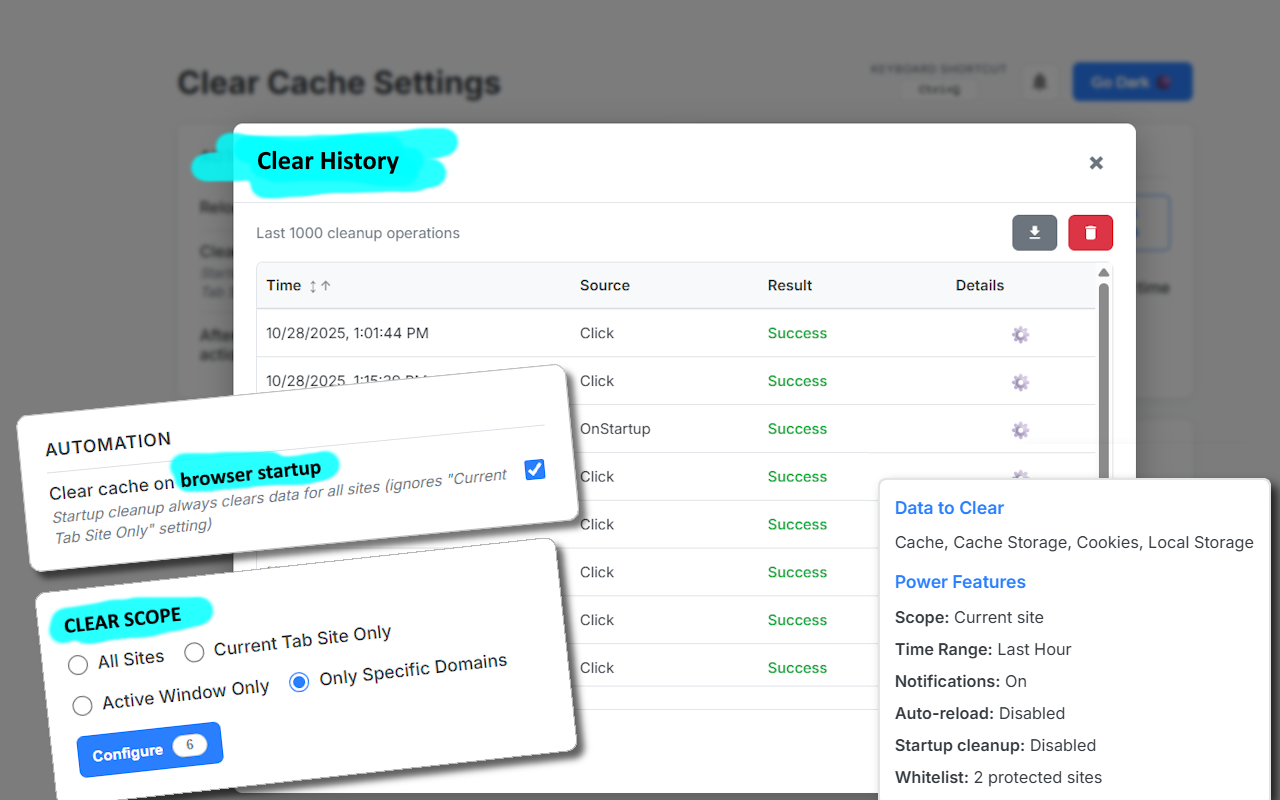
Task: Open details gear for the 1:01:44 PM entry
Action: (x=1020, y=334)
